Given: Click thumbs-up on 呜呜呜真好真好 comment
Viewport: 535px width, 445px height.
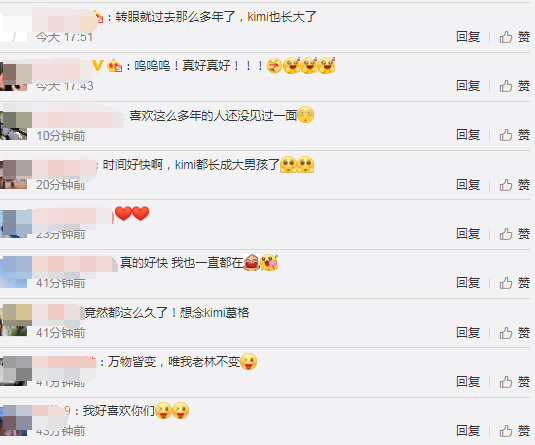Looking at the screenshot, I should pyautogui.click(x=515, y=86).
